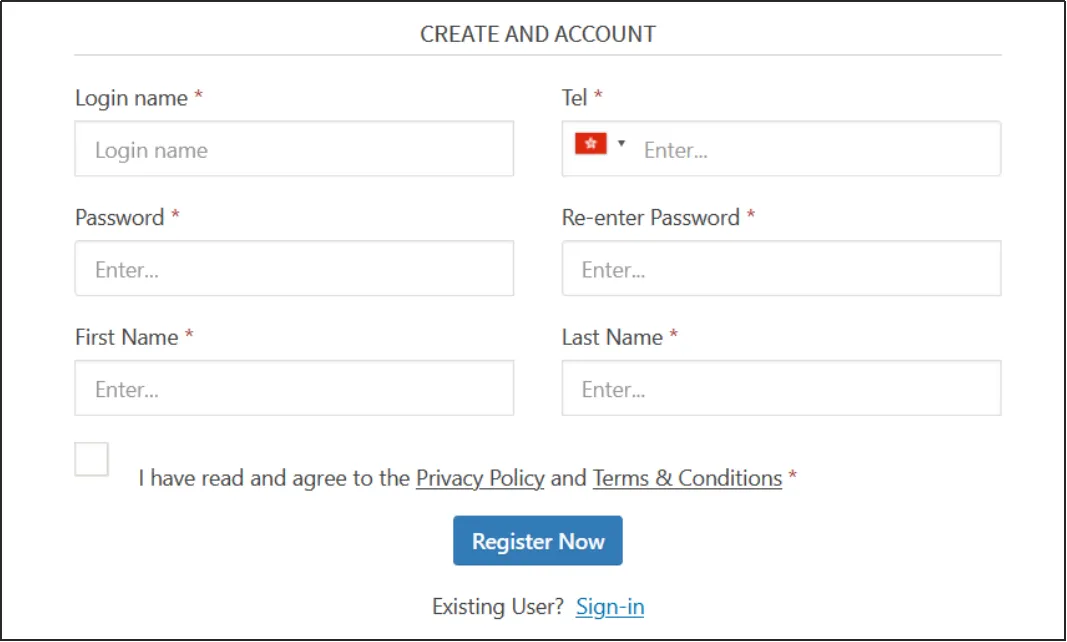Click the First Name text box
The width and height of the screenshot is (1067, 642).
pyautogui.click(x=294, y=389)
